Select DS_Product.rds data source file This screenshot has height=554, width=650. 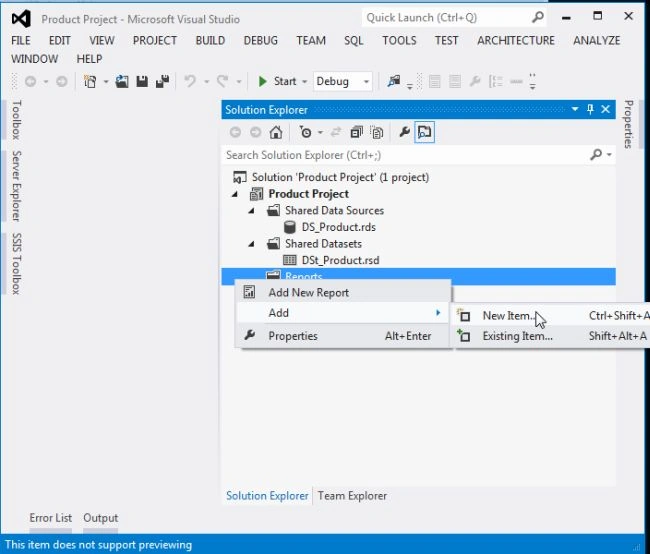(x=338, y=227)
